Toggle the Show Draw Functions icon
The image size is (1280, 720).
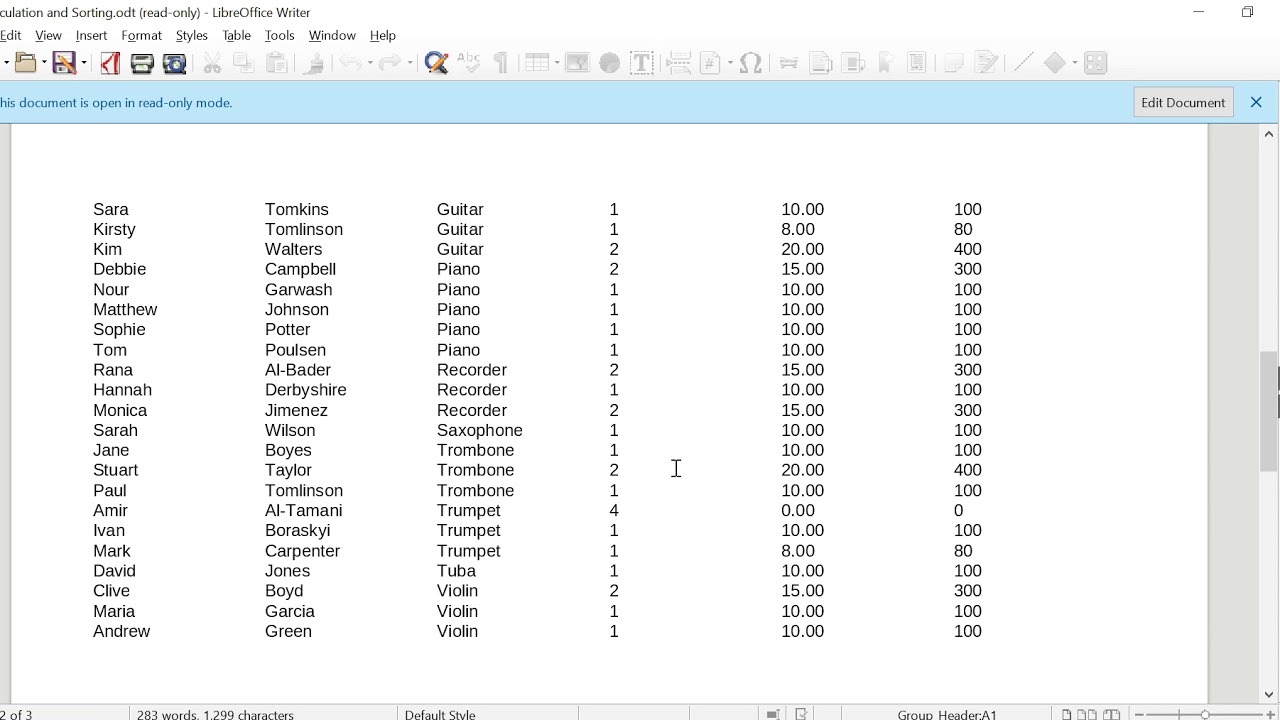[1095, 63]
